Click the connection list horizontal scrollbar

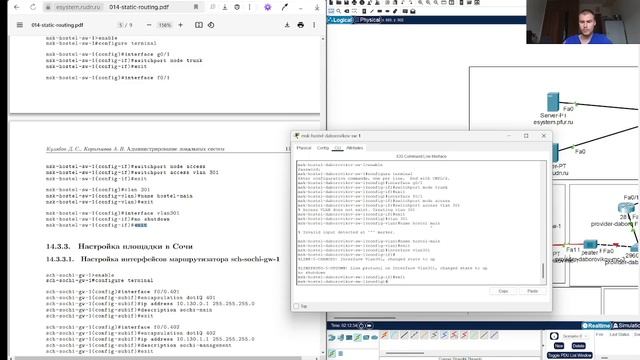pyautogui.click(x=405, y=353)
